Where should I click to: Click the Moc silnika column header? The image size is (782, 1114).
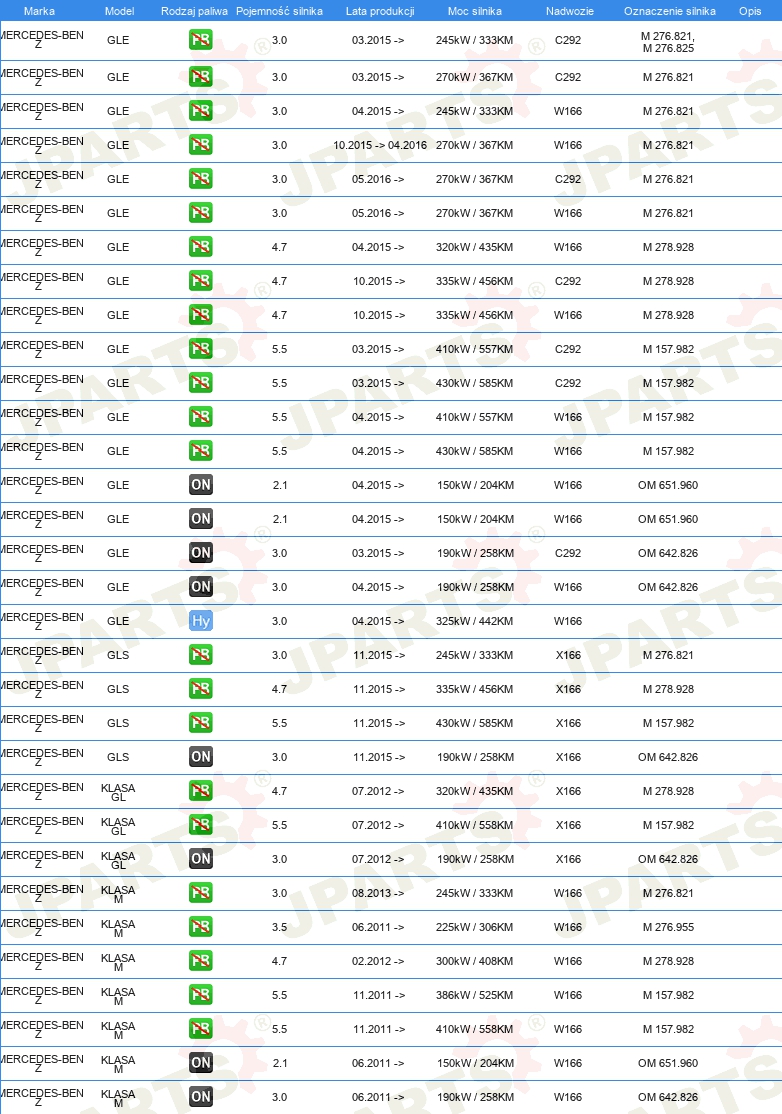(x=474, y=11)
